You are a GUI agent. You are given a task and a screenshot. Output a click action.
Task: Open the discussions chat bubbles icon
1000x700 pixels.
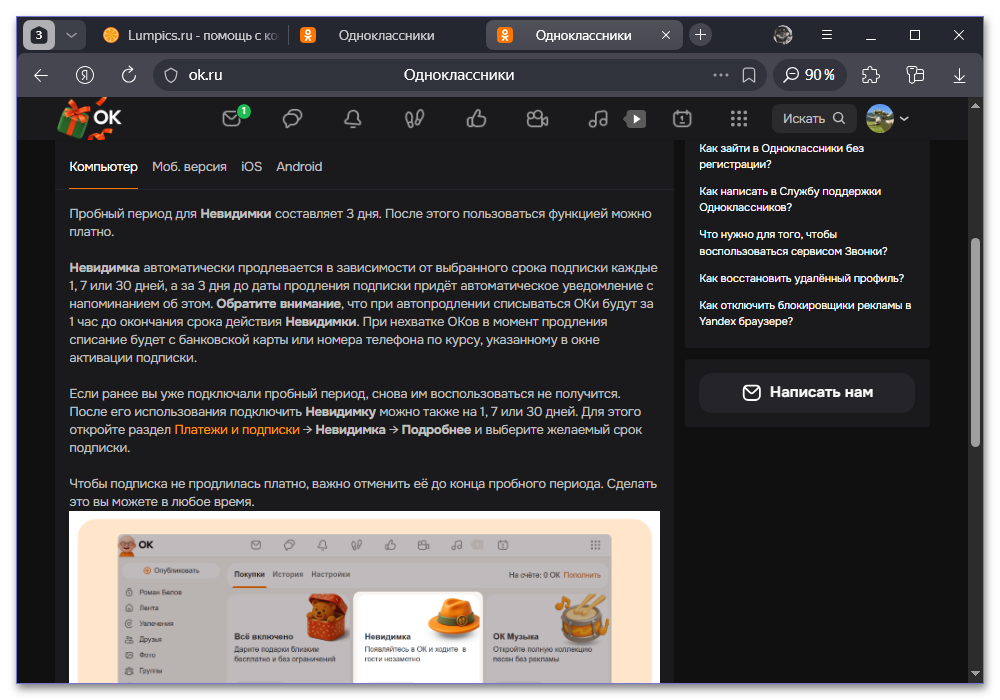pos(292,119)
